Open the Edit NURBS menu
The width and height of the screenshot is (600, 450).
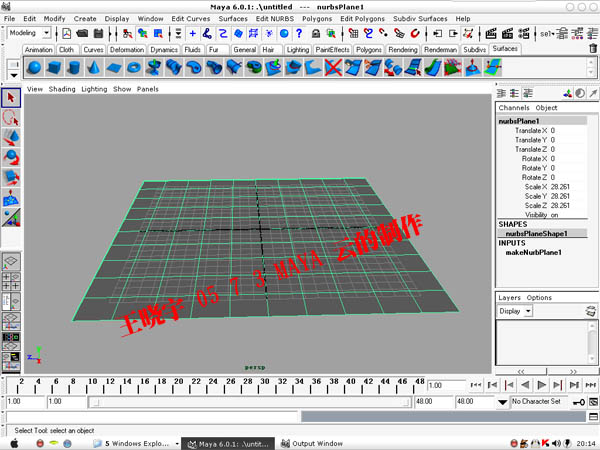275,19
